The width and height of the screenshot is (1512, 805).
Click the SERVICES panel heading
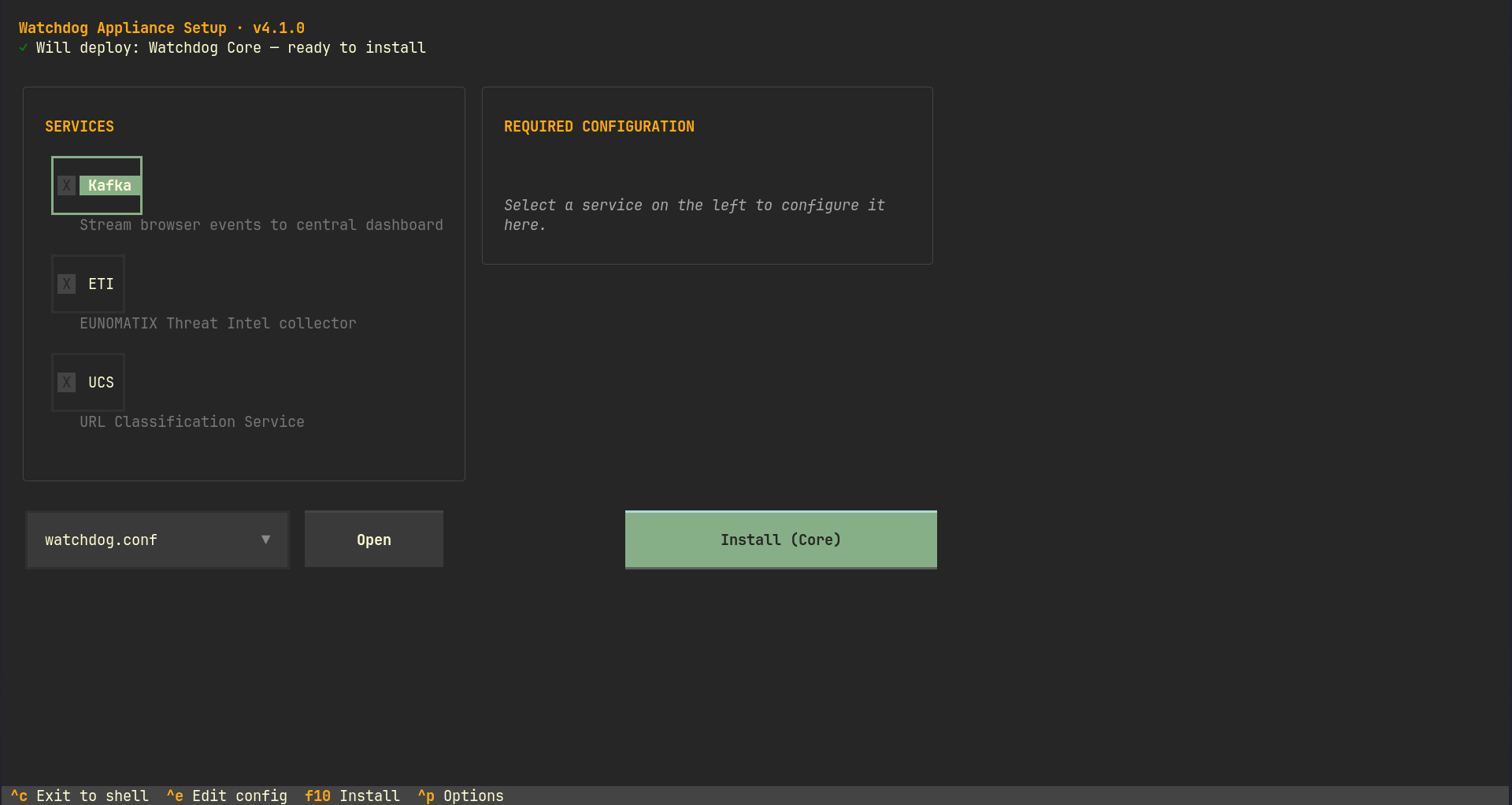[80, 126]
